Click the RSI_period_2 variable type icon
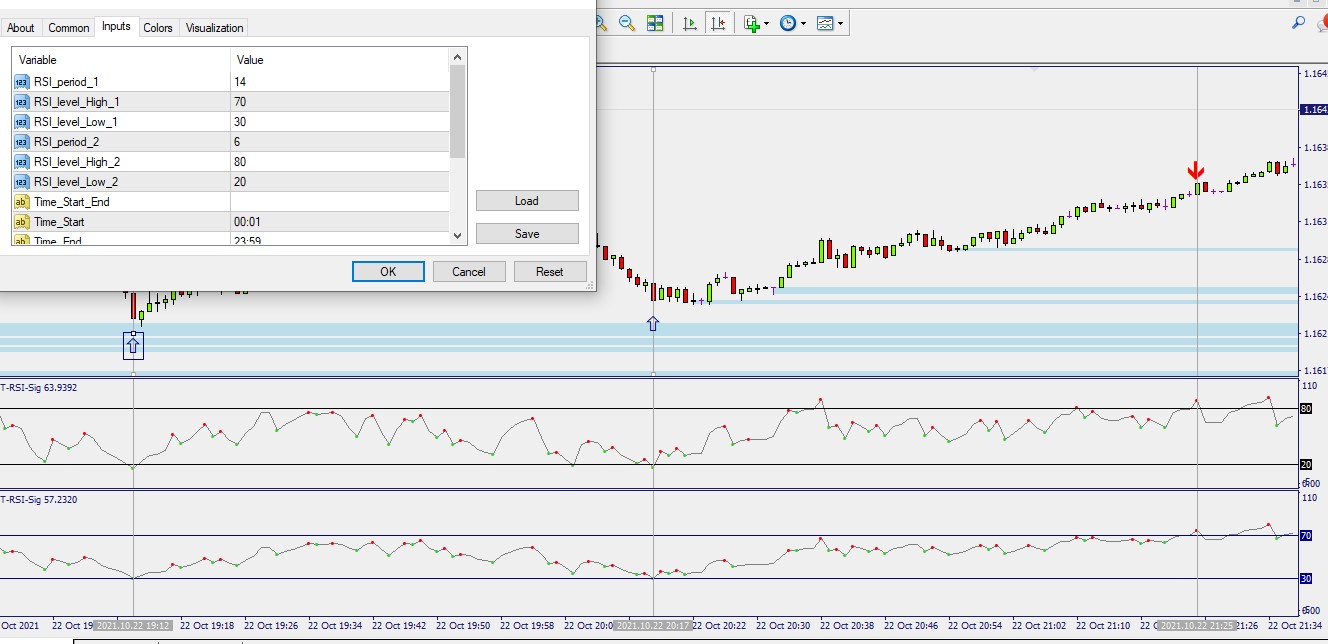 [21, 142]
